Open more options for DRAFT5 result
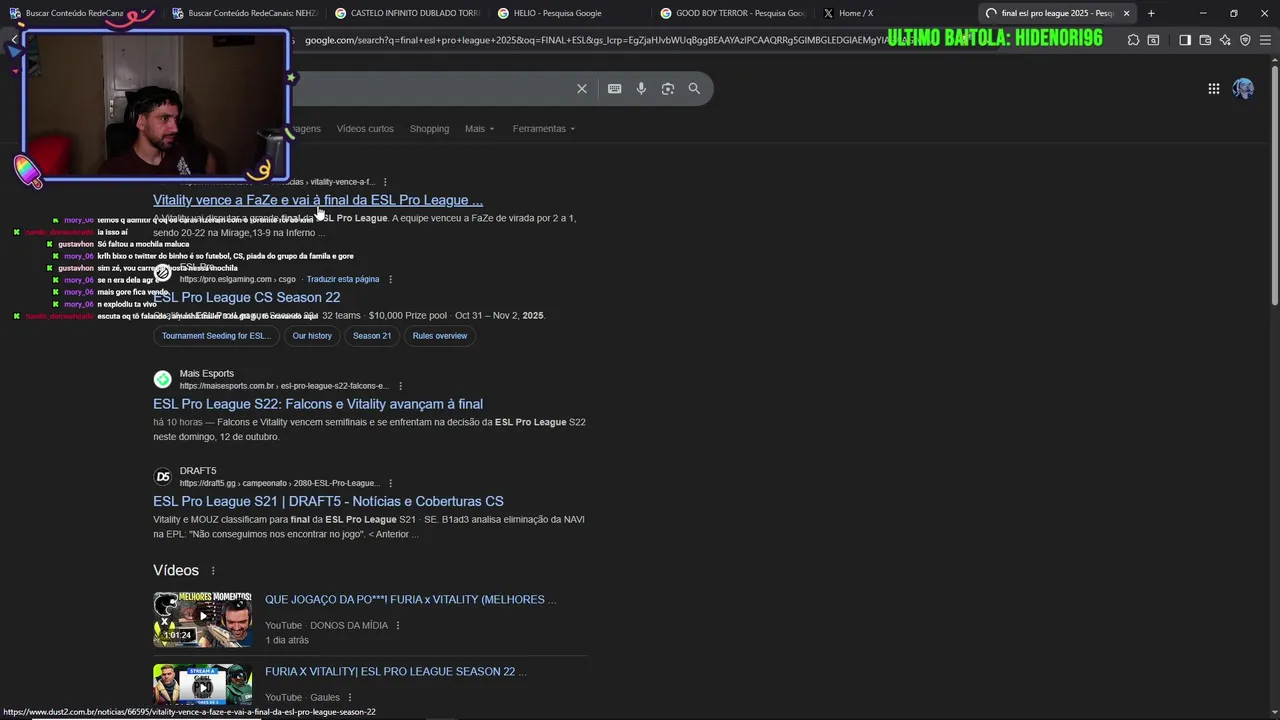Viewport: 1280px width, 720px height. 390,483
